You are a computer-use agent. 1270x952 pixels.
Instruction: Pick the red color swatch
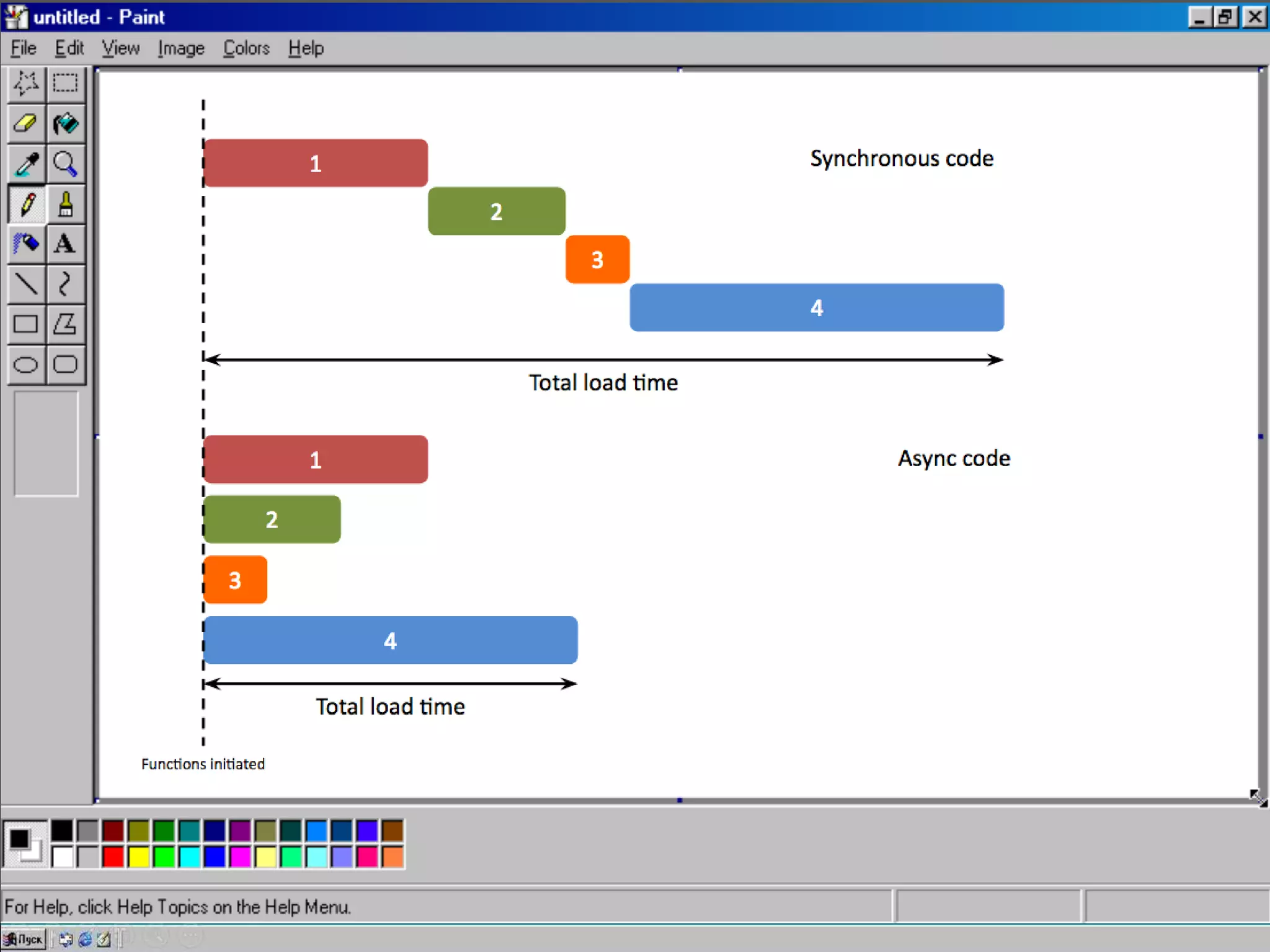tap(113, 857)
